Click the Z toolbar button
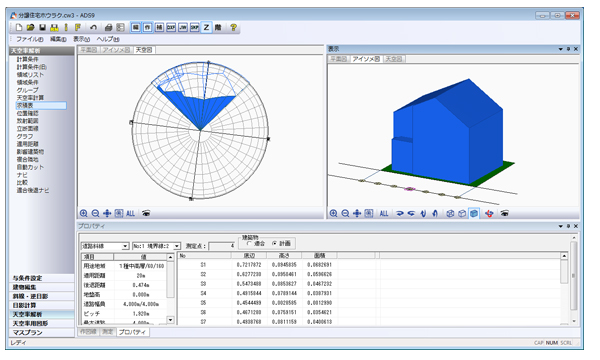This screenshot has width=600, height=360. pos(206,28)
